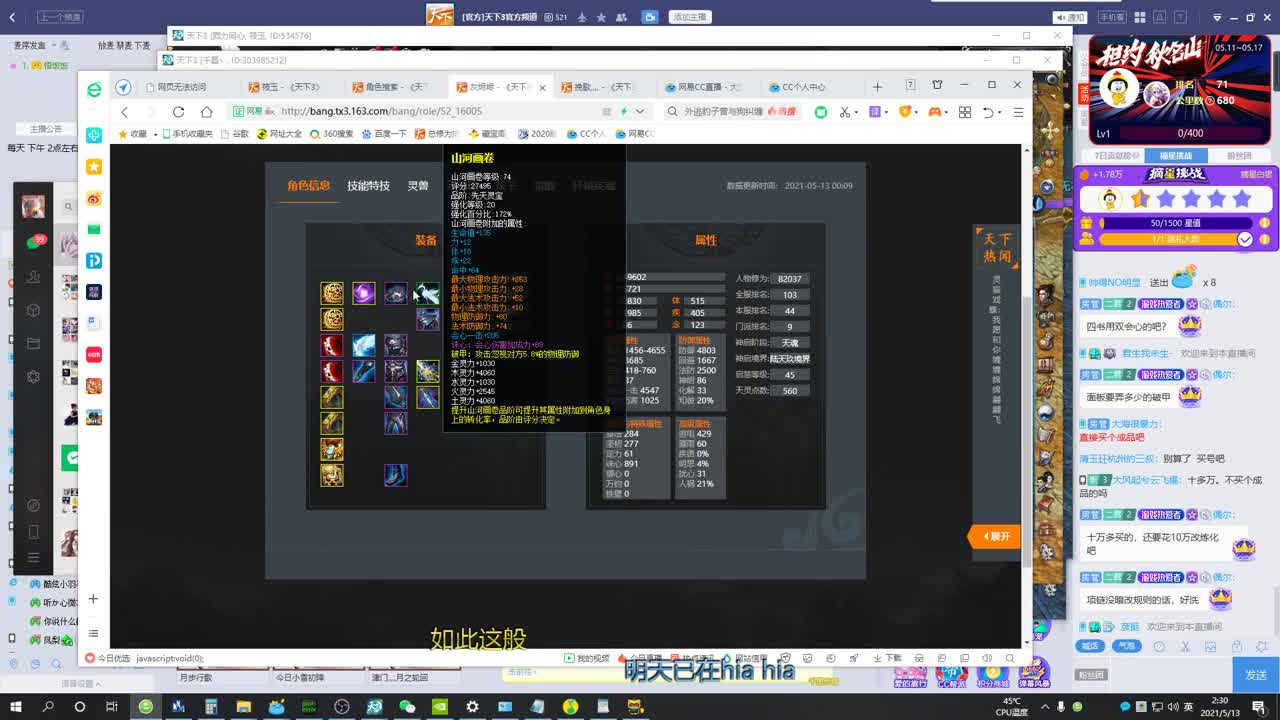Open the Weibo sidebar icon
The image size is (1280, 720).
[x=94, y=198]
